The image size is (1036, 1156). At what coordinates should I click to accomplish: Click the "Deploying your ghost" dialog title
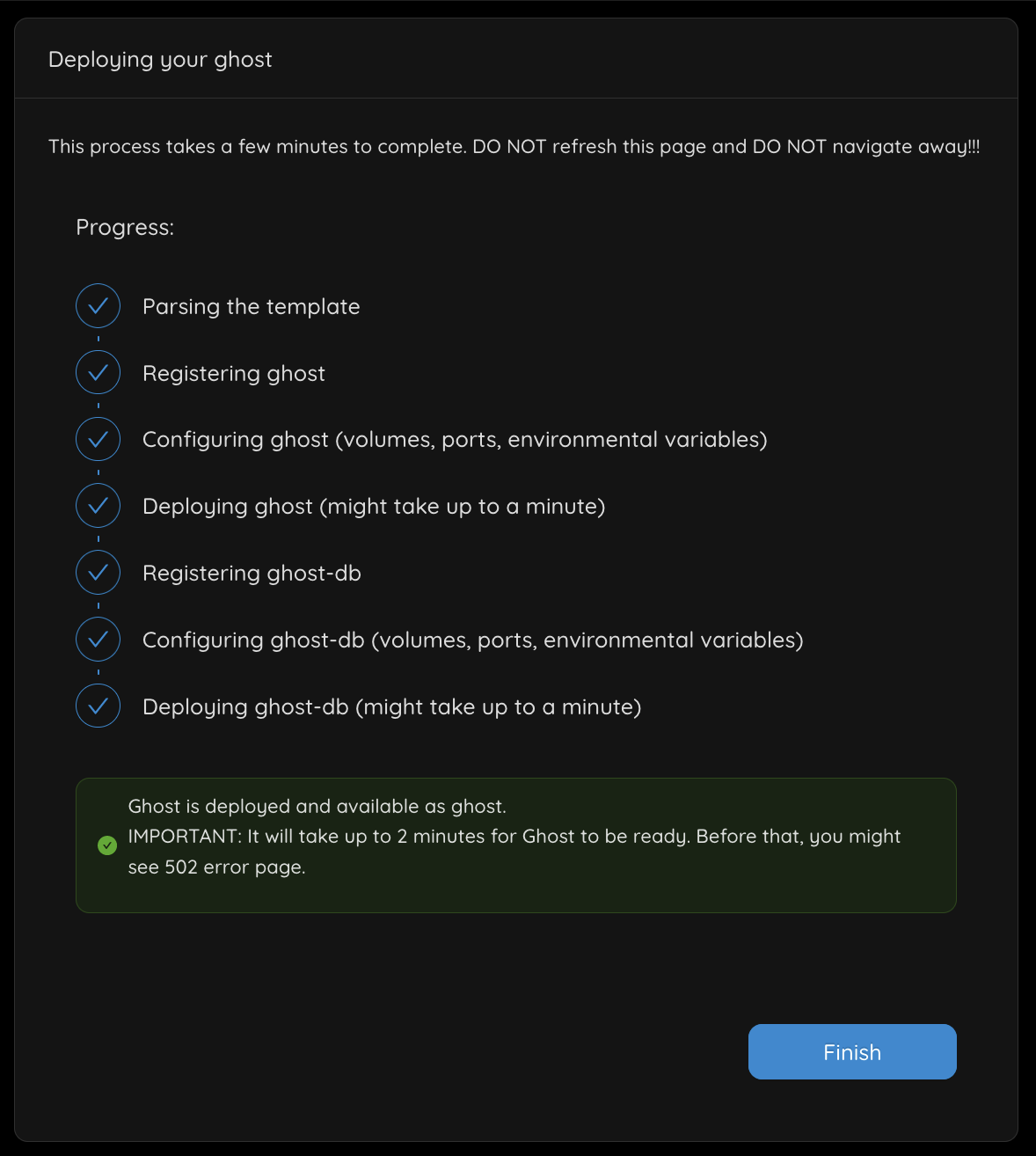[160, 59]
